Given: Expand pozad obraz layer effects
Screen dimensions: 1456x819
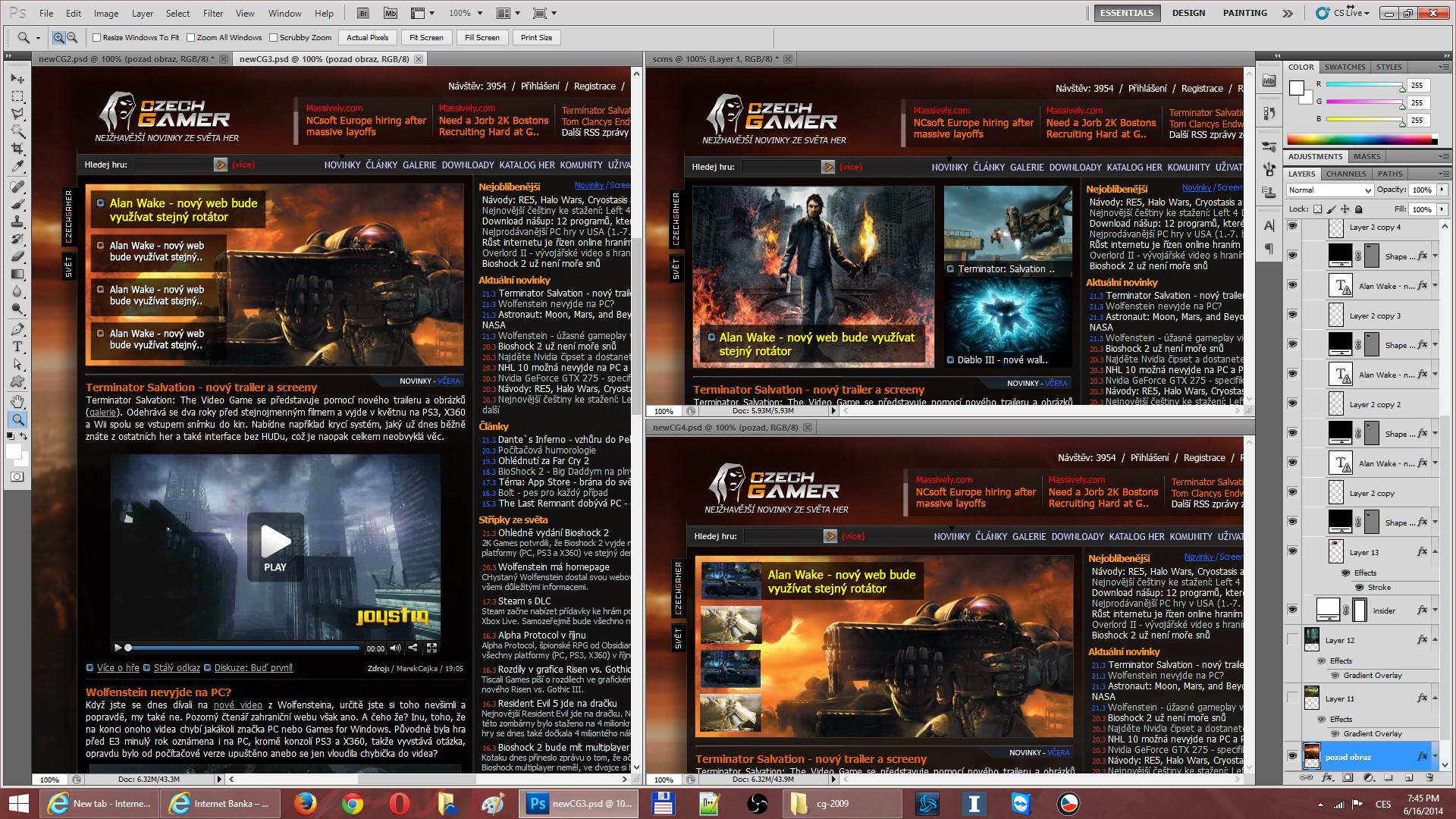Looking at the screenshot, I should (x=1436, y=757).
